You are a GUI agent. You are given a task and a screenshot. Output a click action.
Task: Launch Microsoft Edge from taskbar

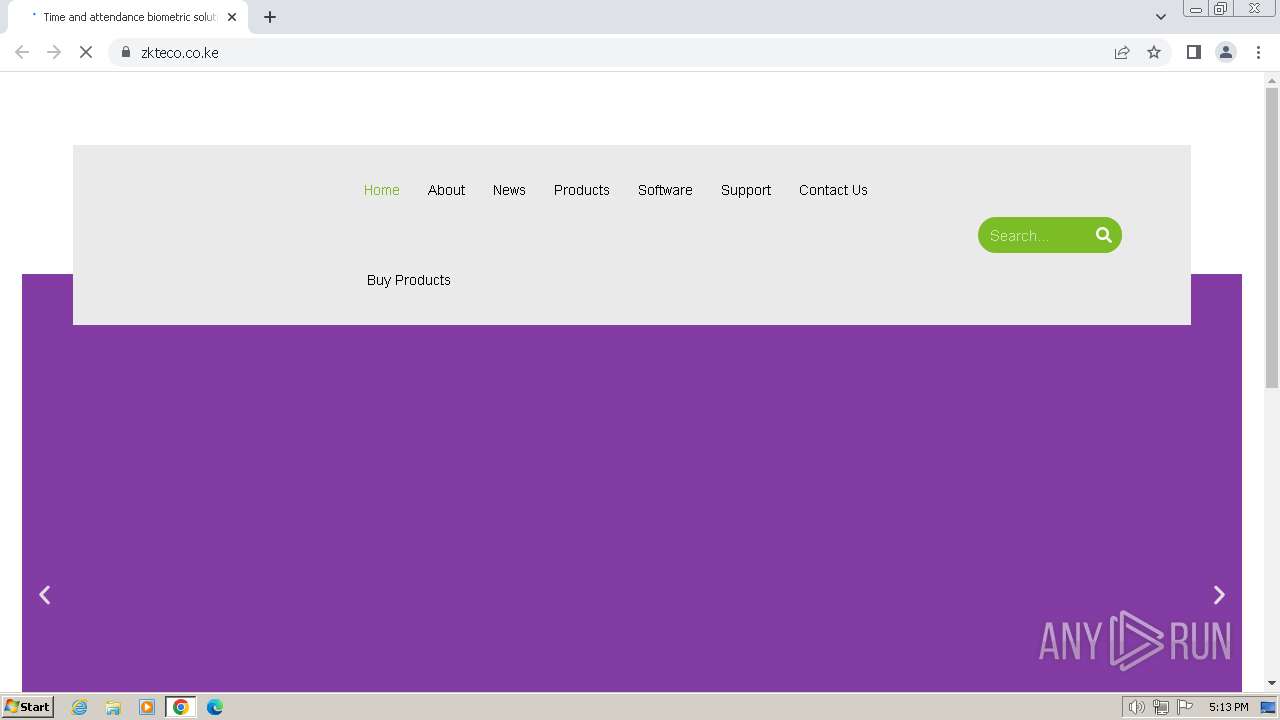(215, 707)
